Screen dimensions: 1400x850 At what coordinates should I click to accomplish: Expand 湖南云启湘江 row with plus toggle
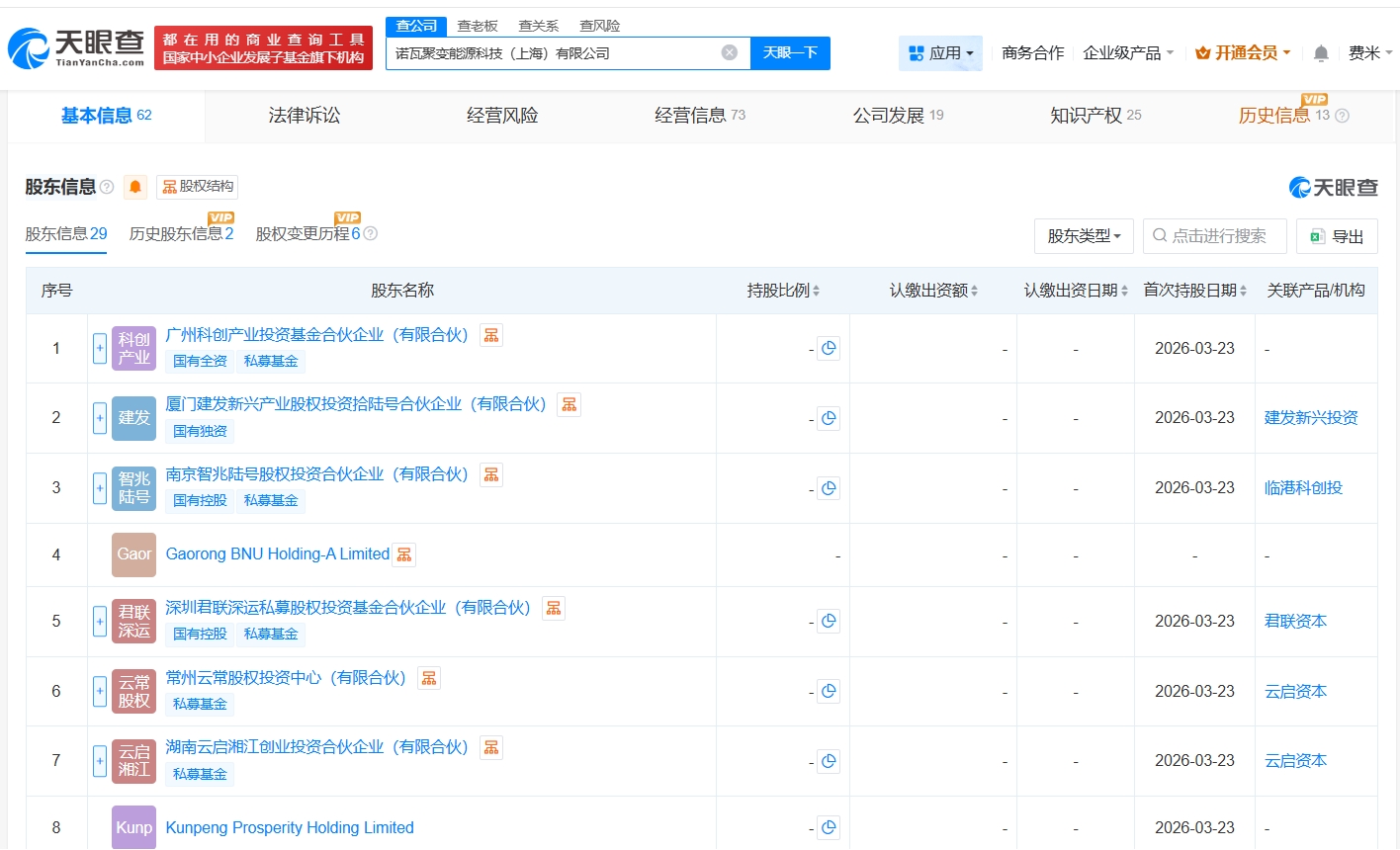click(100, 761)
